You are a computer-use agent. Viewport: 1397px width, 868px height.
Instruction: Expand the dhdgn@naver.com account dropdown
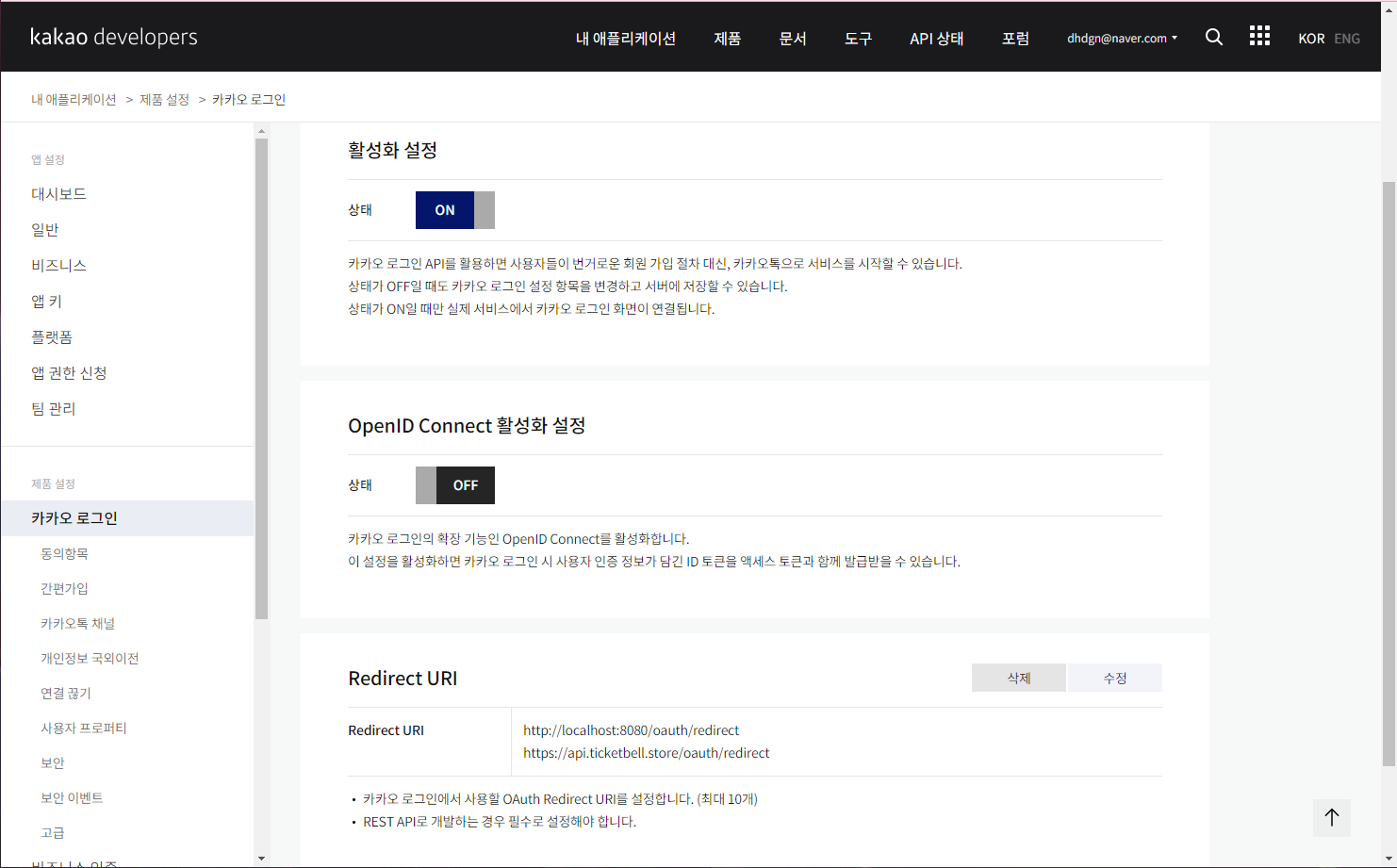point(1122,39)
